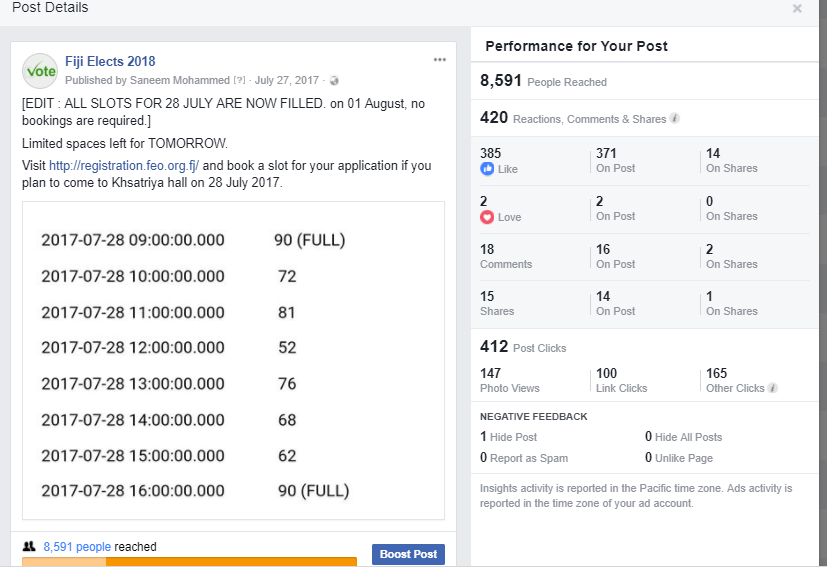Image resolution: width=827 pixels, height=567 pixels.
Task: Click the [?] next to Saneem Mohammed
Action: (x=239, y=80)
